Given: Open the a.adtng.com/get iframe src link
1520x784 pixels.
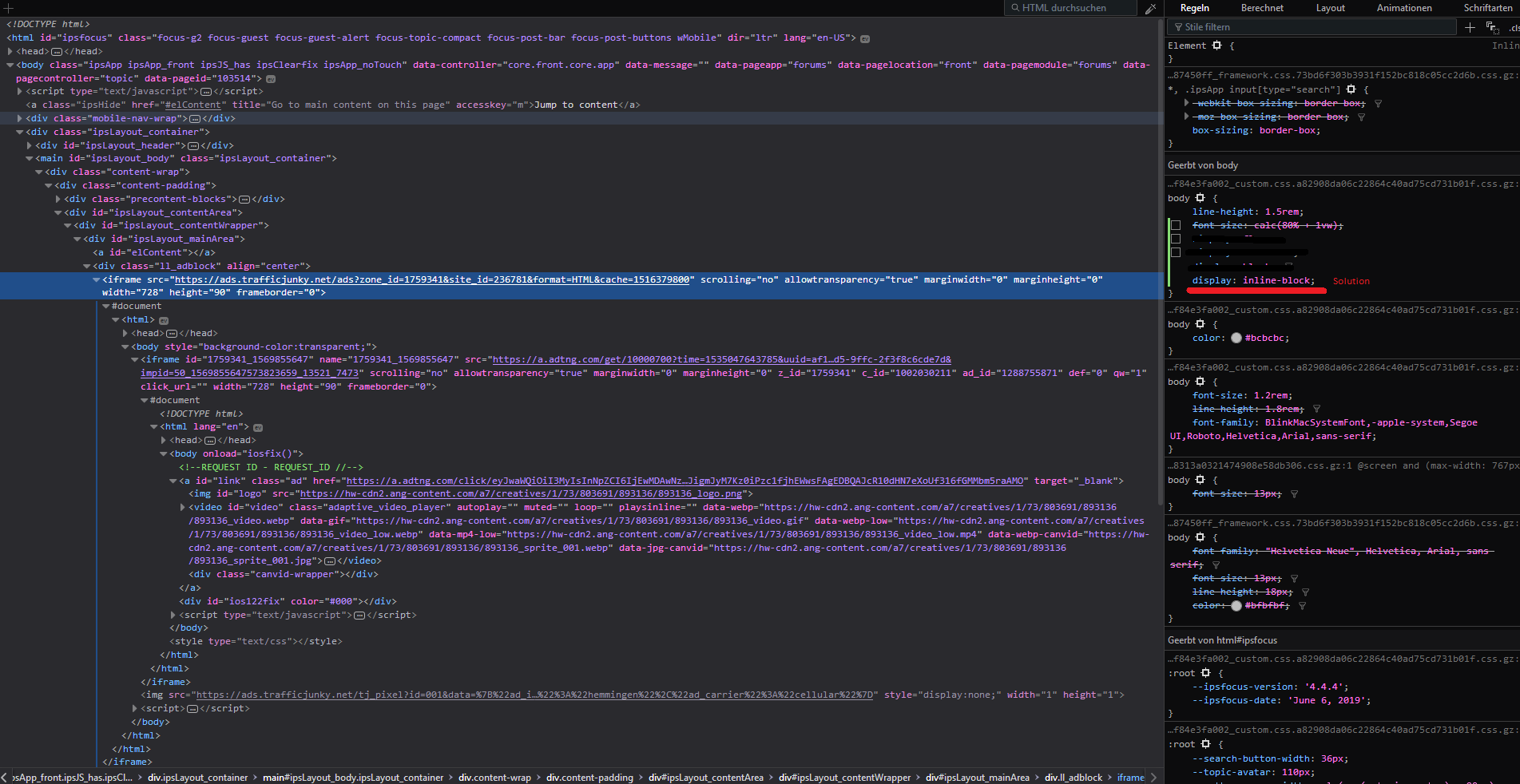Looking at the screenshot, I should (x=722, y=360).
